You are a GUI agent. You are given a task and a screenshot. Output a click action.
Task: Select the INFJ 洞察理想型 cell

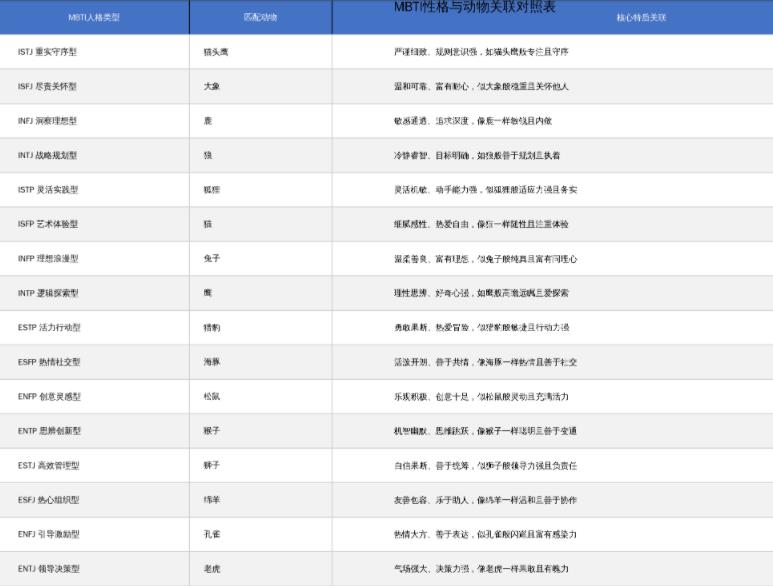pos(47,121)
